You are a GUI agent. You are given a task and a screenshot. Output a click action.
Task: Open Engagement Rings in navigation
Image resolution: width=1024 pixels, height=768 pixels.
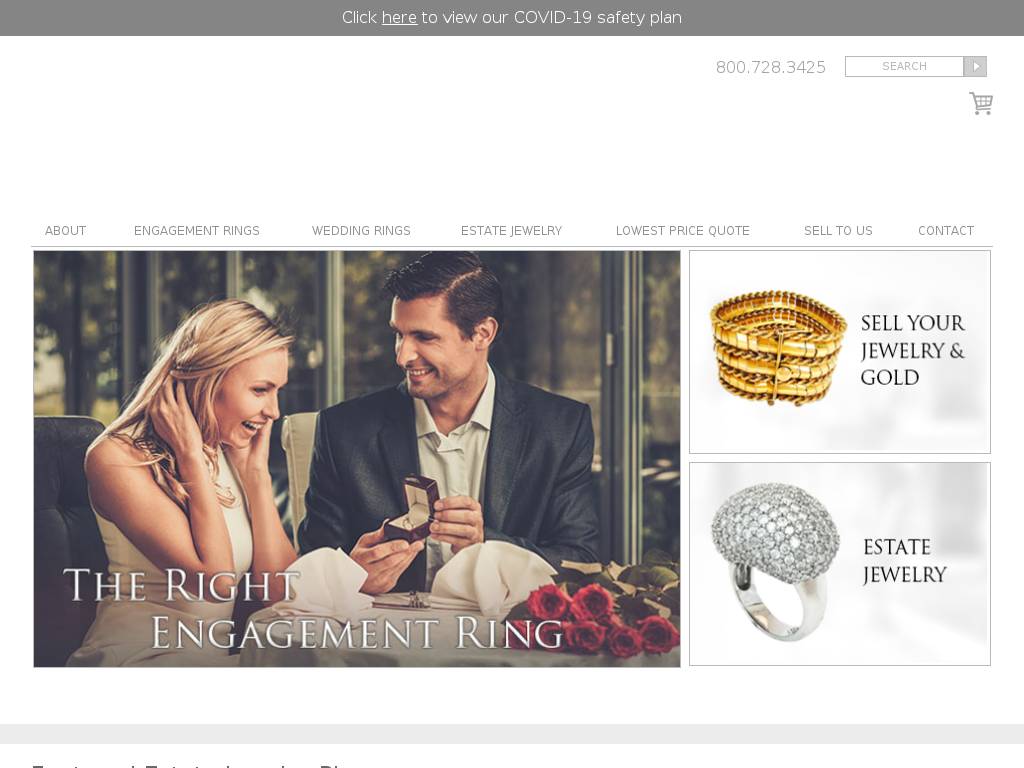(x=197, y=231)
